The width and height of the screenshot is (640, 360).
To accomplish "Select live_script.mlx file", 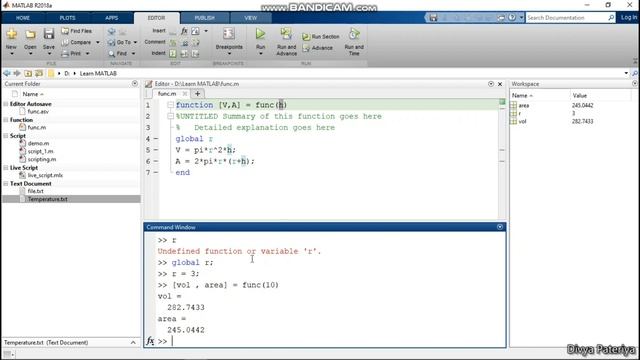I will (x=45, y=176).
